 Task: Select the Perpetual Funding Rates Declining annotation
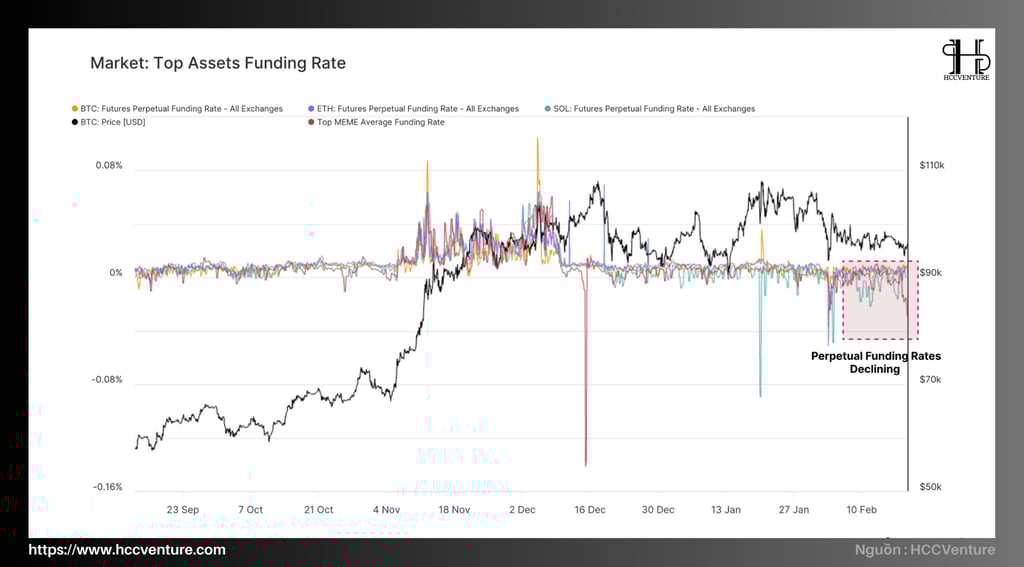pos(875,363)
